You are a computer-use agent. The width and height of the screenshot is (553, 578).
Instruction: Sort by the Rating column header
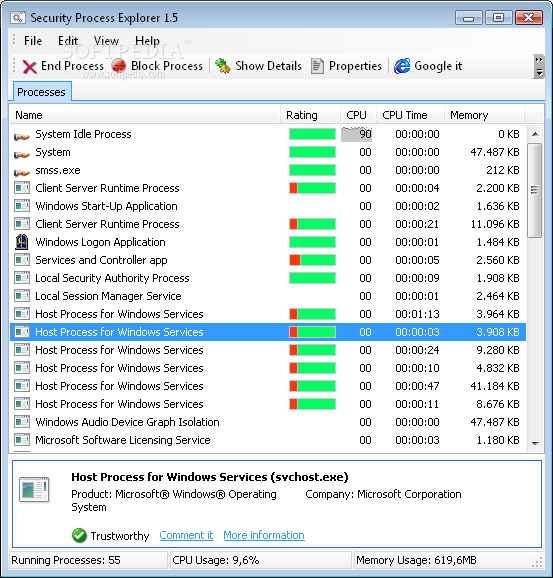click(310, 115)
